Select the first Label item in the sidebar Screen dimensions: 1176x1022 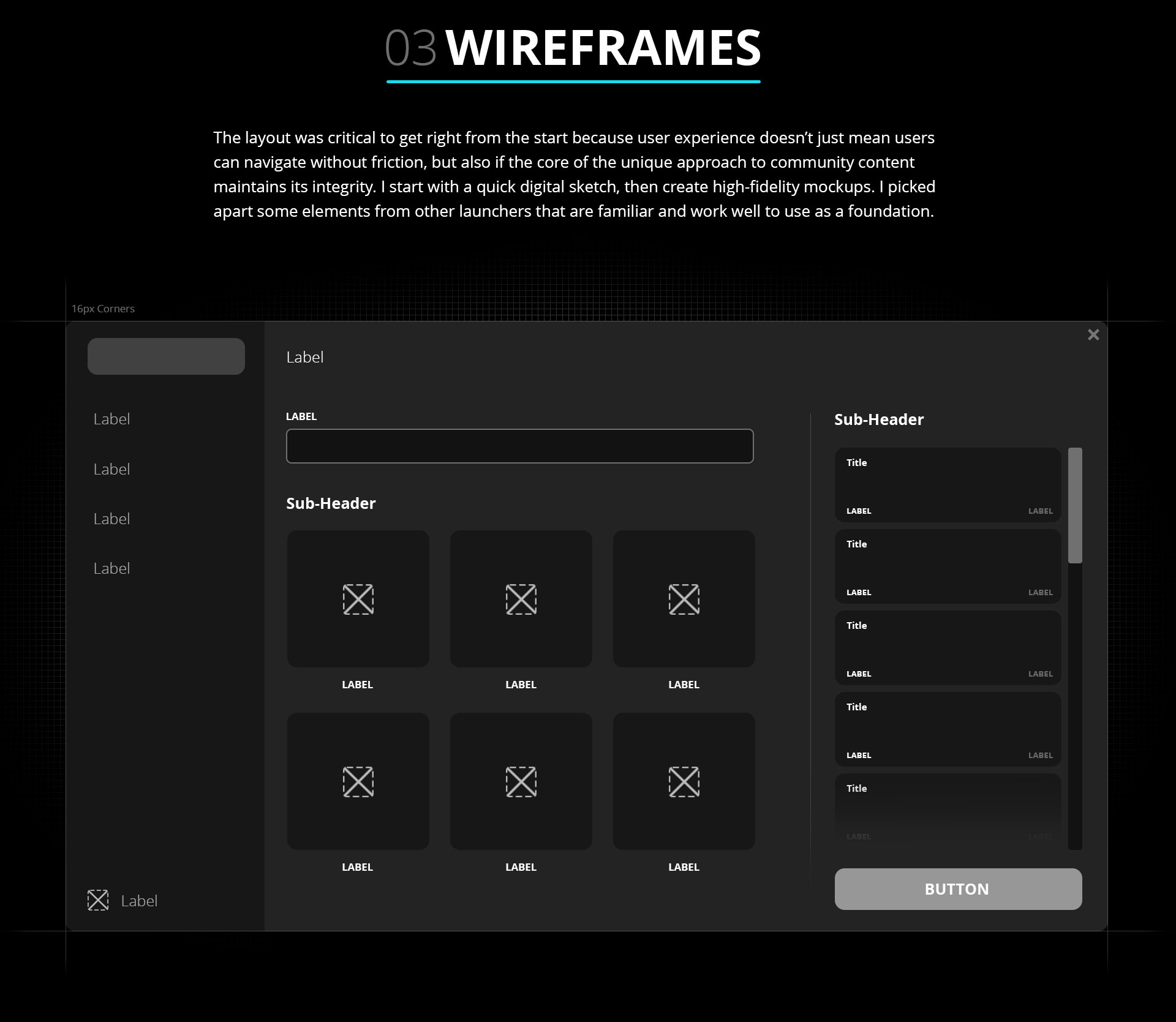pos(112,419)
